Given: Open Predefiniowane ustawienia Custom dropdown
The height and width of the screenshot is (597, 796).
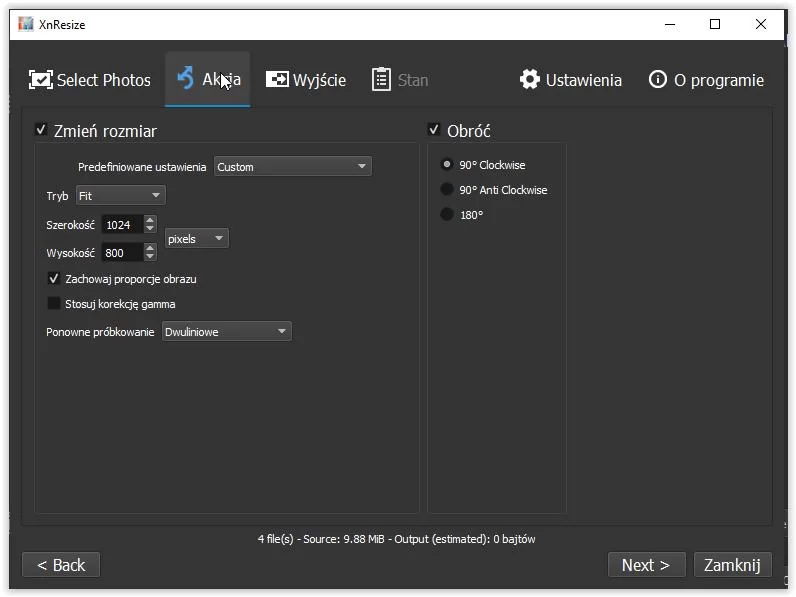Looking at the screenshot, I should tap(293, 167).
